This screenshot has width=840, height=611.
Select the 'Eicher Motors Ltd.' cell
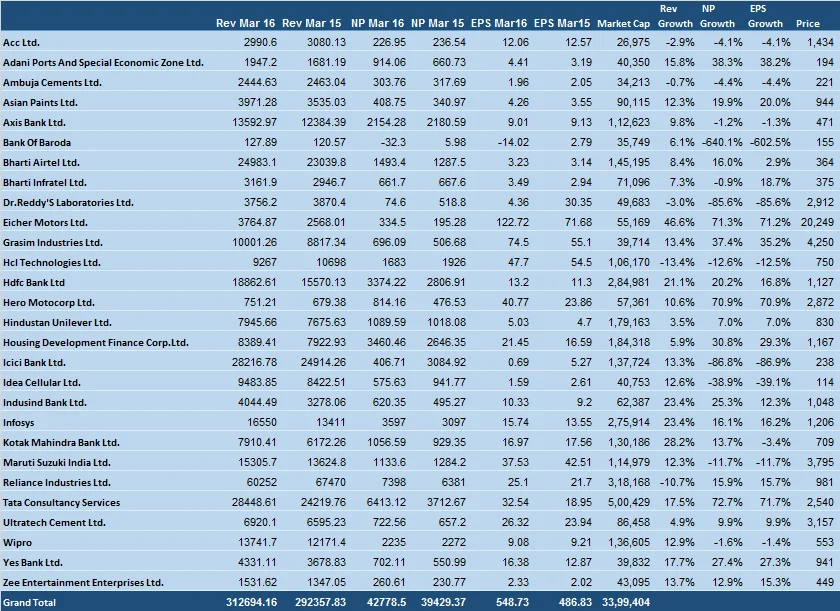[x=45, y=222]
